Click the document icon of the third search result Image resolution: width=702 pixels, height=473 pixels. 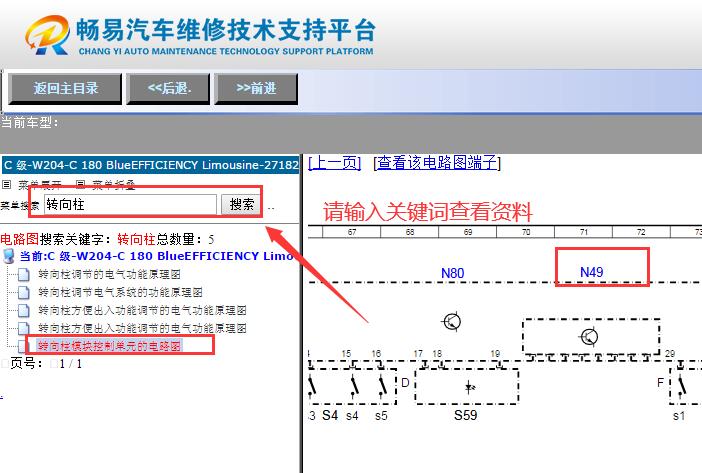(x=24, y=310)
